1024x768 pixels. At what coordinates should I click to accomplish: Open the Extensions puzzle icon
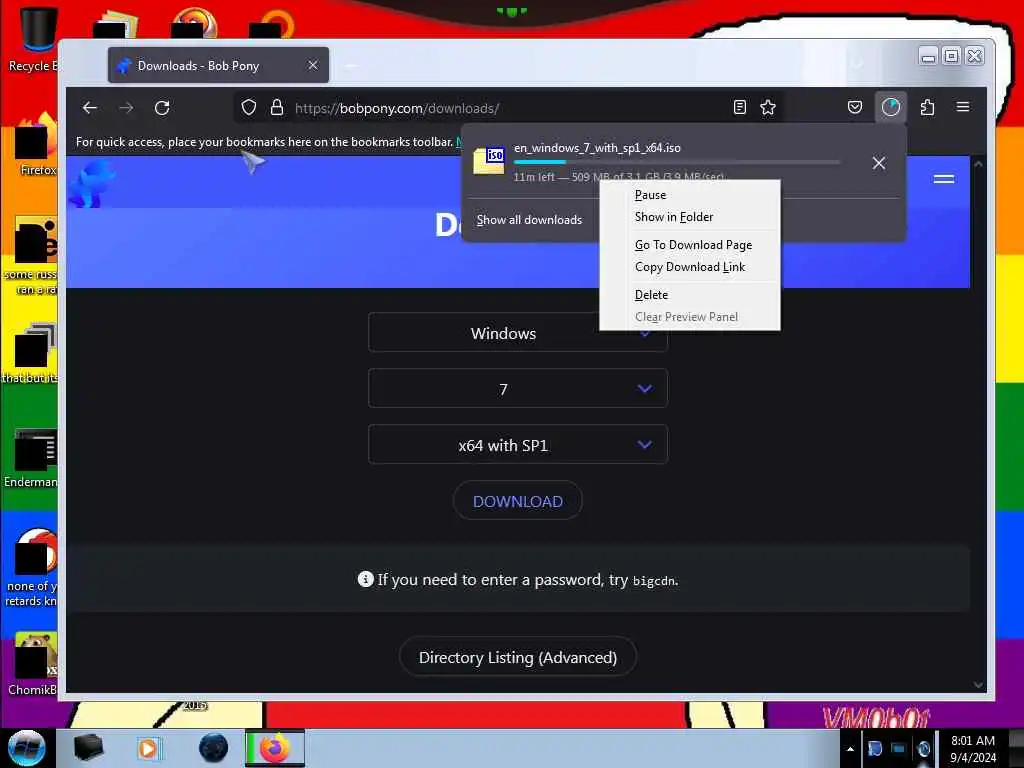coord(927,107)
